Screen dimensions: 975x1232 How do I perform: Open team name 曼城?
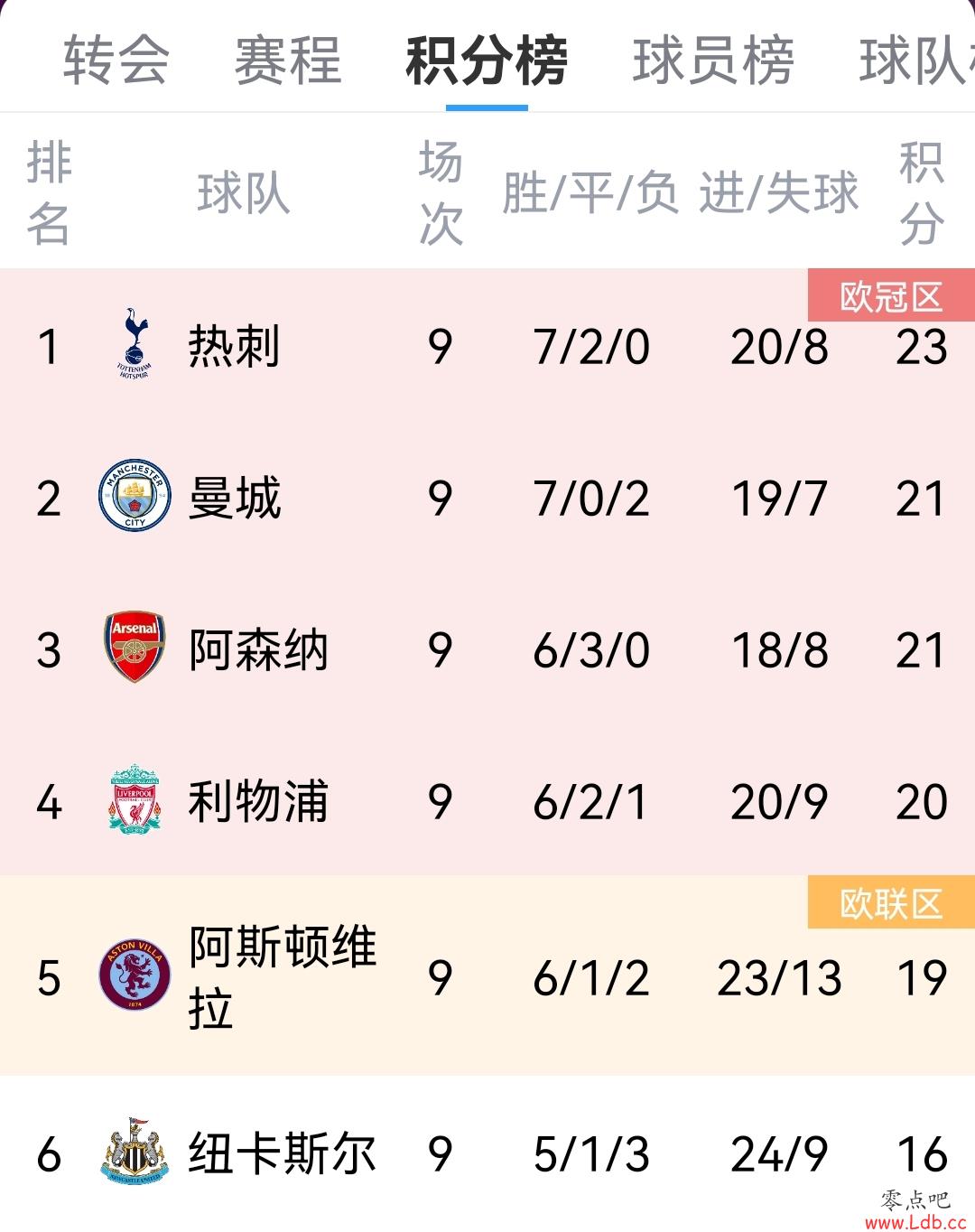click(x=235, y=498)
